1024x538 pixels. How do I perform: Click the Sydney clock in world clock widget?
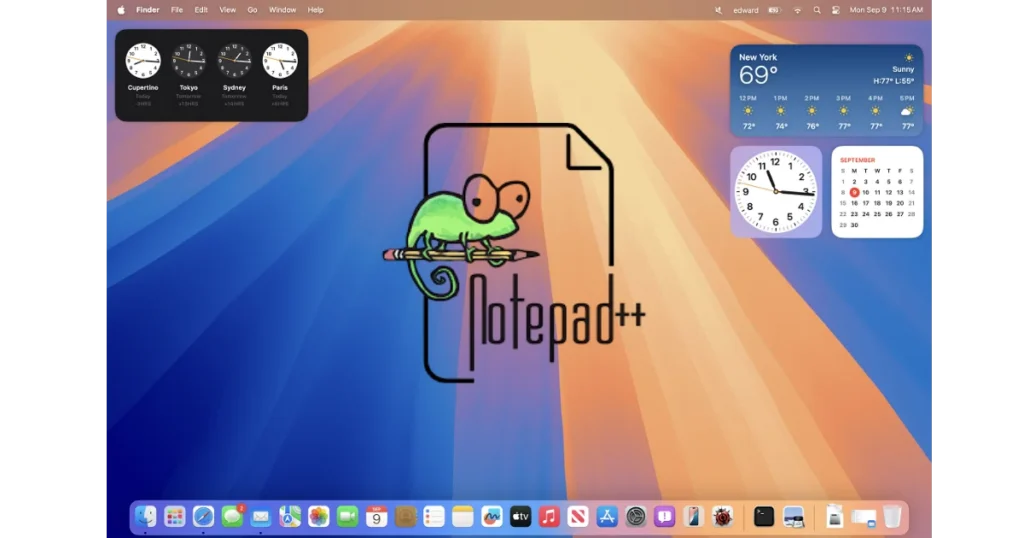coord(234,61)
